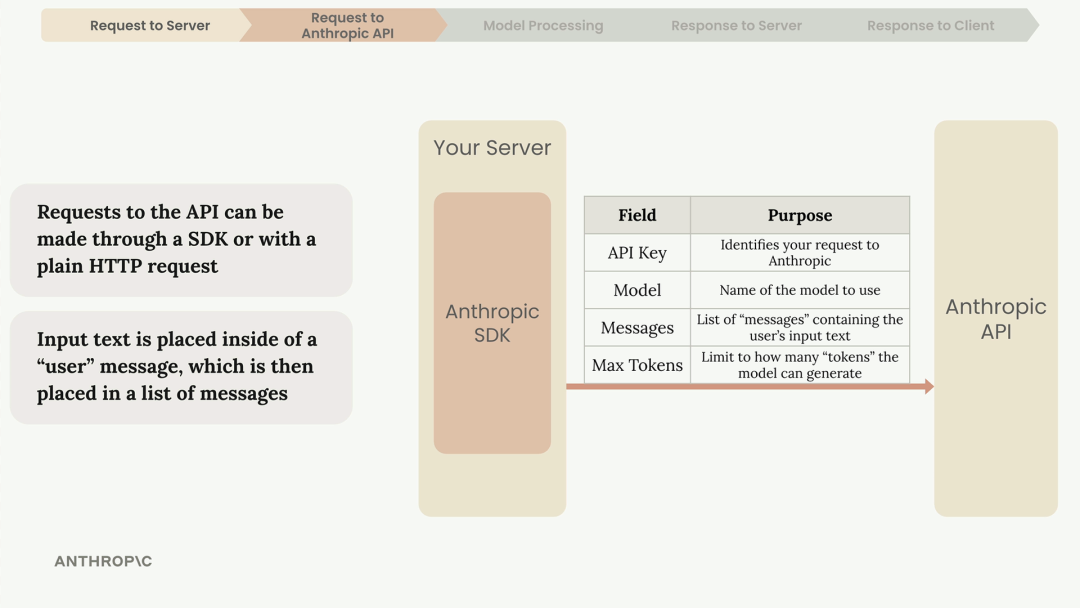Click the 'List of messages' purpose cell
Viewport: 1080px width, 608px height.
pos(800,328)
